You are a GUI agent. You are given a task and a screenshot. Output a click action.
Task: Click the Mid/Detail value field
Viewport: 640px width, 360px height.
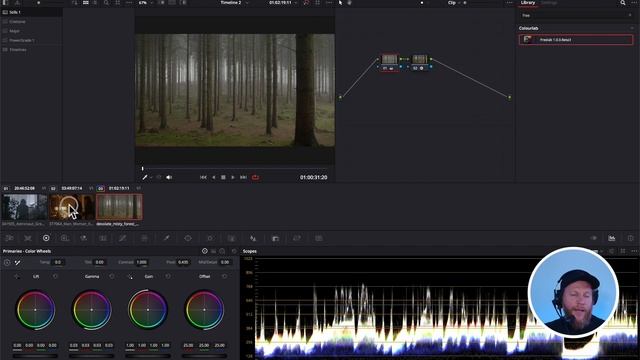tap(225, 262)
